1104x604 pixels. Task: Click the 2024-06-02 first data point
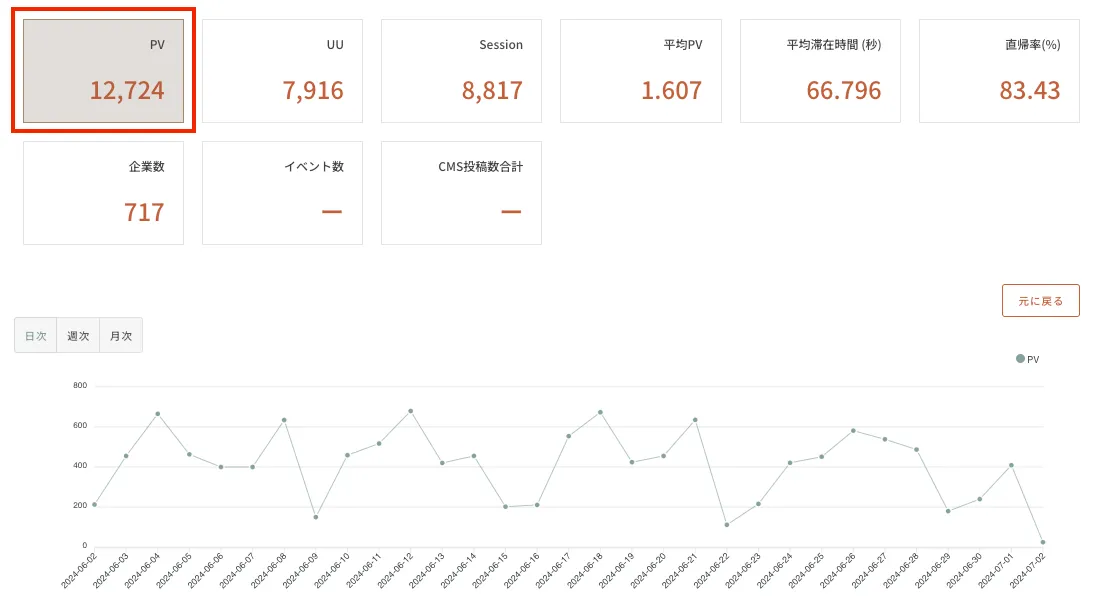94,504
